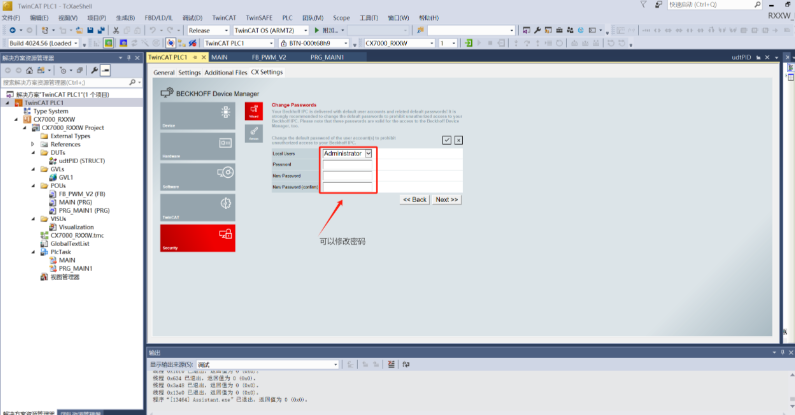The image size is (795, 415).
Task: Cancel password change with X button
Action: 458,140
